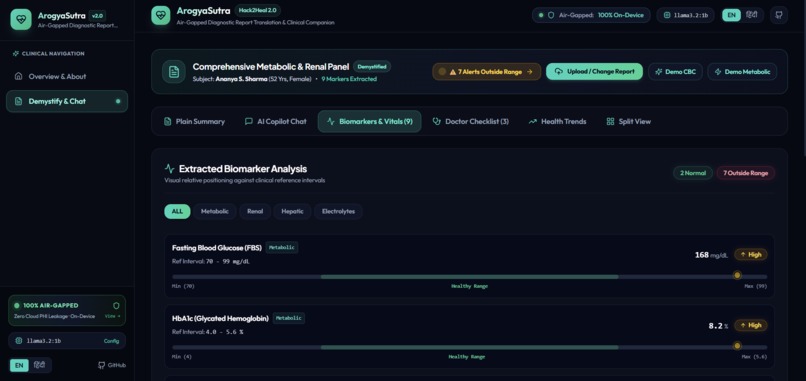Click the sparkle icon beside Clinical Navigation
806x381 pixels.
tap(16, 53)
